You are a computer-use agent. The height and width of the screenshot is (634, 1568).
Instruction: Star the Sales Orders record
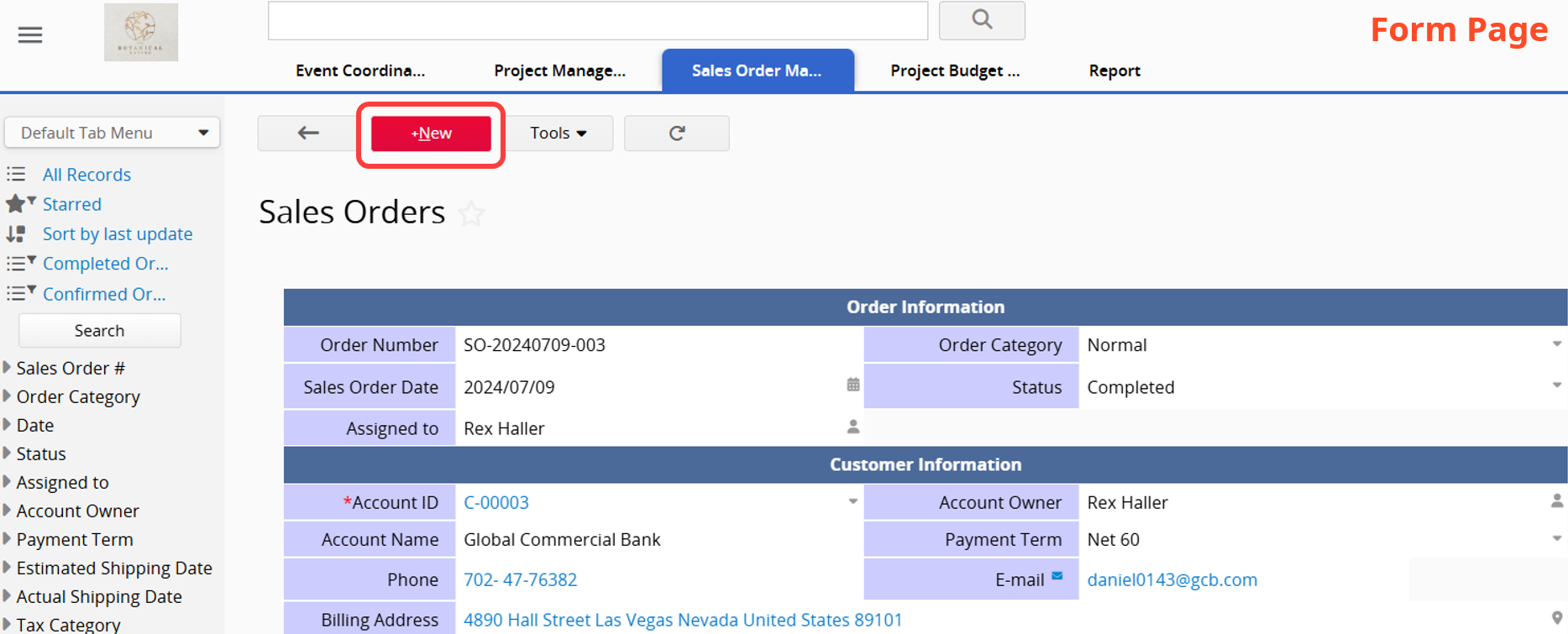472,214
